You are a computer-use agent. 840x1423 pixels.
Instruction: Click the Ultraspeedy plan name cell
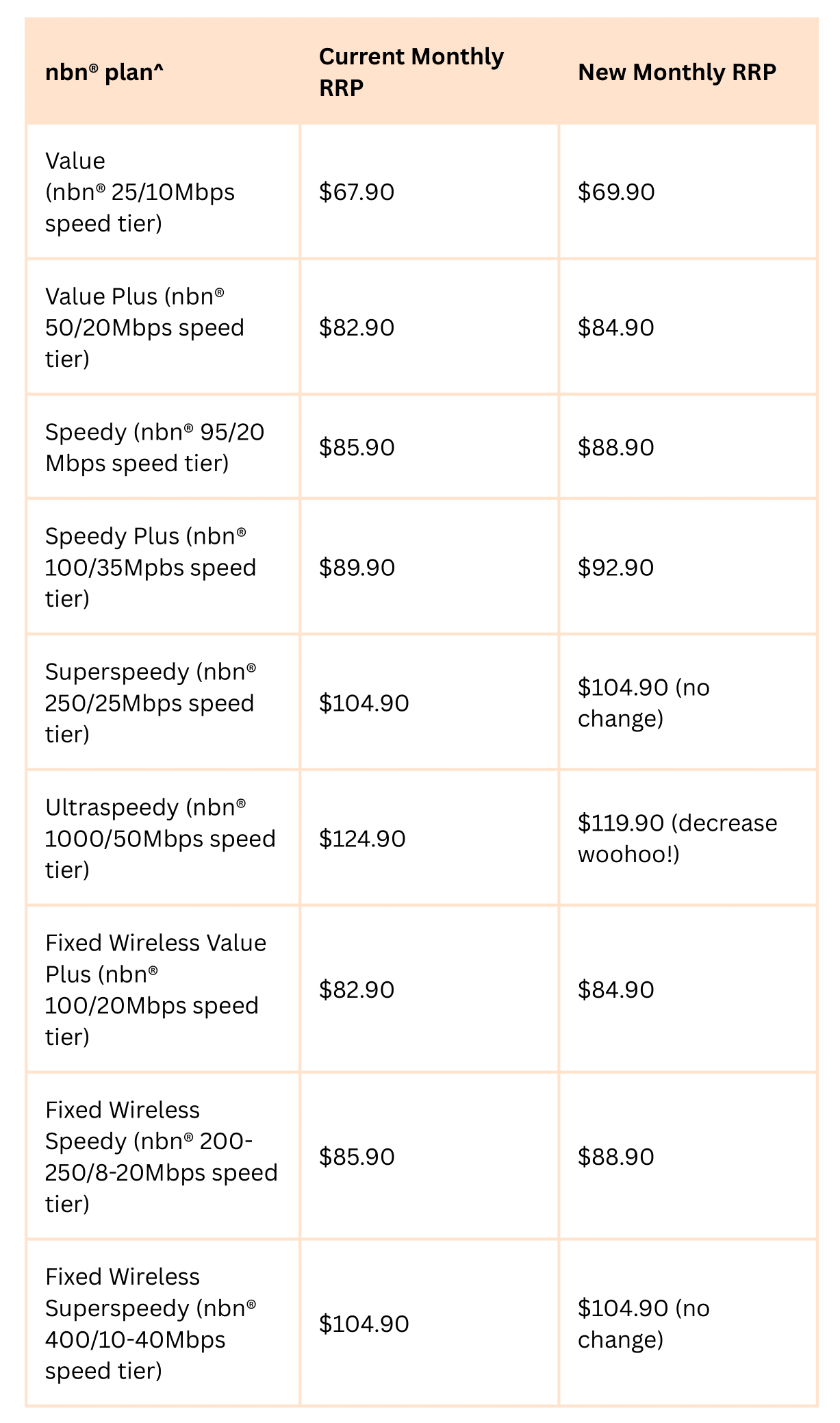163,838
